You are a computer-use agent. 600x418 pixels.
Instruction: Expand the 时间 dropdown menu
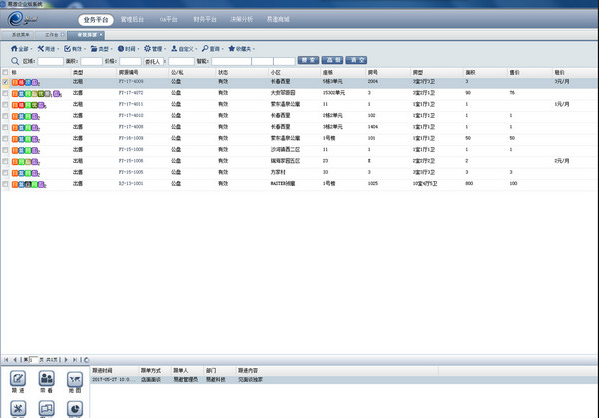click(x=127, y=48)
